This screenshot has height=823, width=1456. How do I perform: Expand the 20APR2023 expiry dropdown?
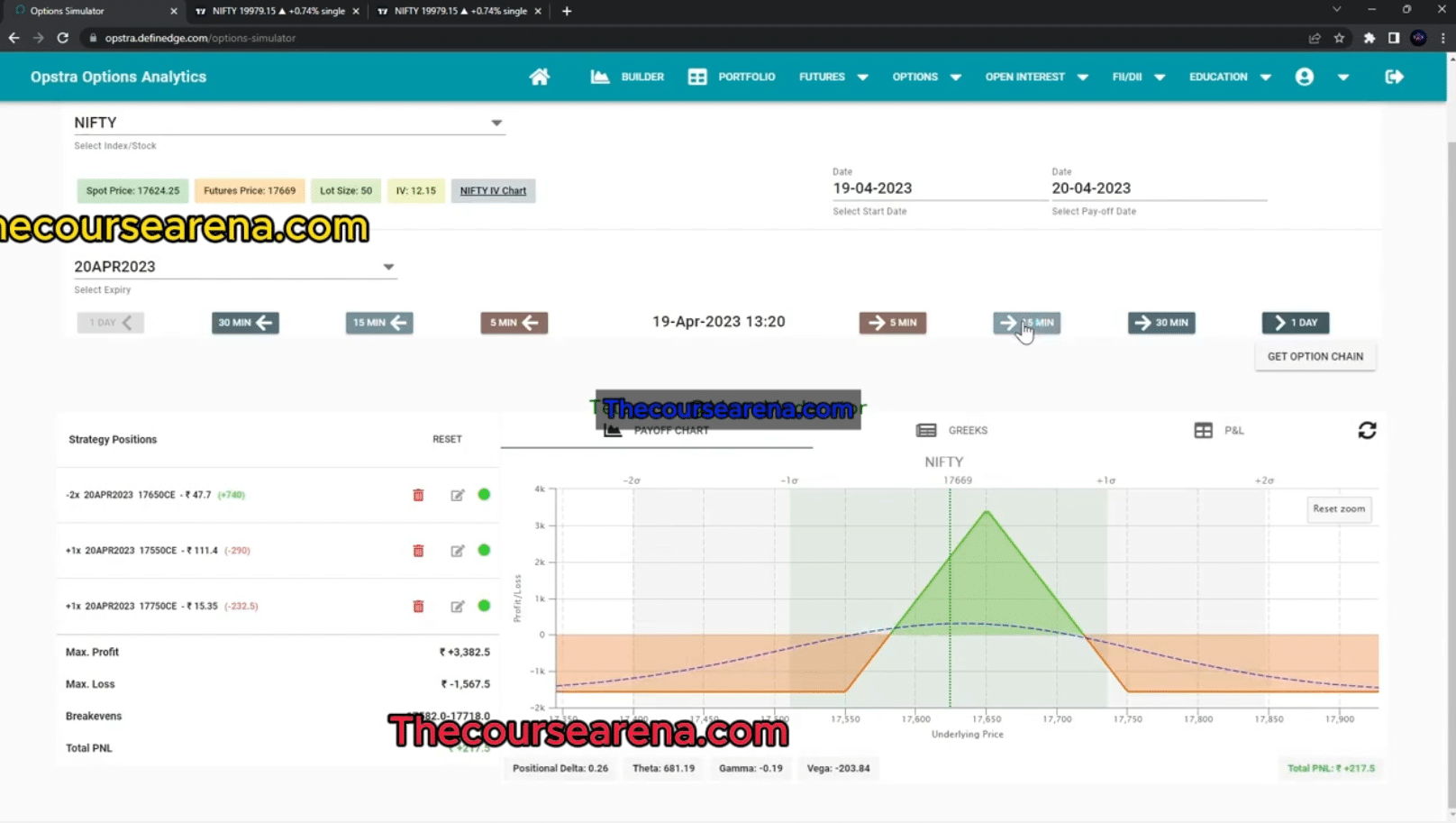(388, 267)
